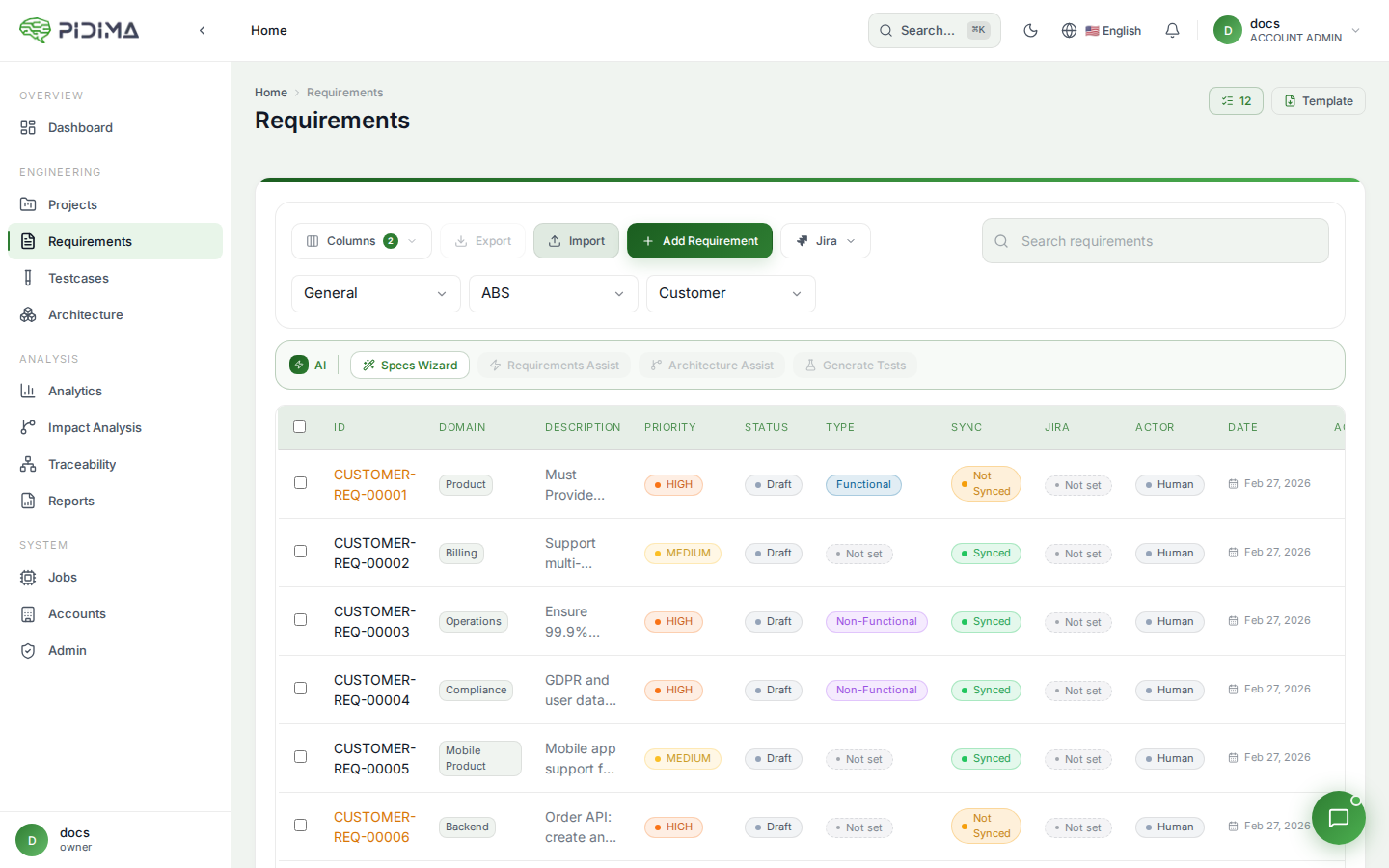Click the docs avatar in header
The height and width of the screenshot is (868, 1389).
click(1227, 30)
